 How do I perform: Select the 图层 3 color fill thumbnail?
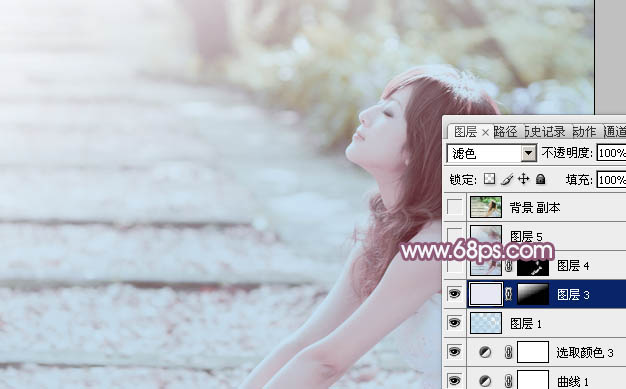(486, 294)
